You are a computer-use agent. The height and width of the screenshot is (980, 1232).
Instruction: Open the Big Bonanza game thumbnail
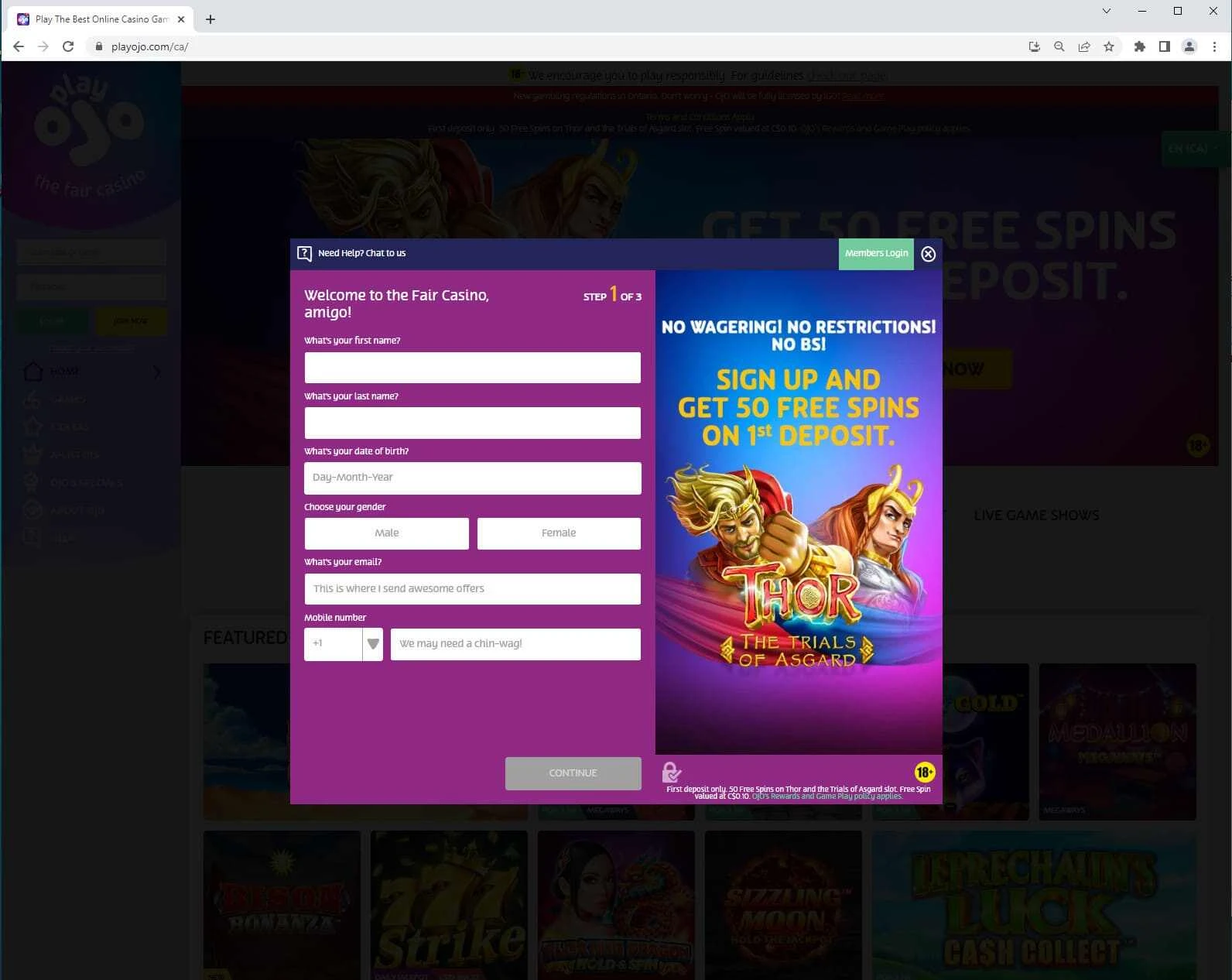coord(282,906)
